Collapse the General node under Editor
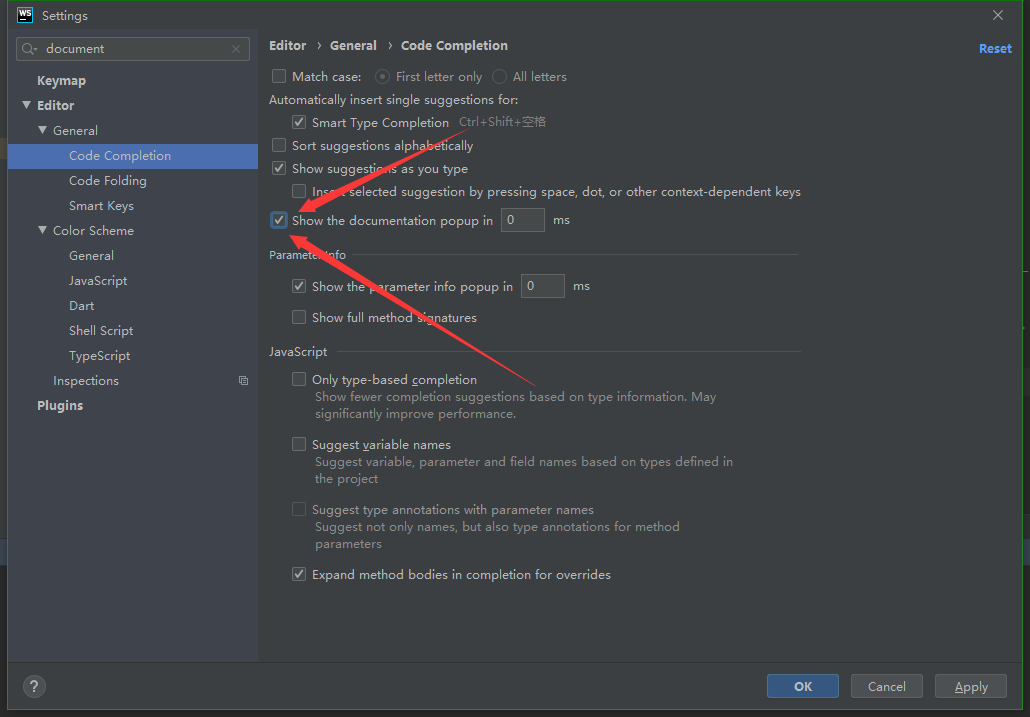 point(41,130)
